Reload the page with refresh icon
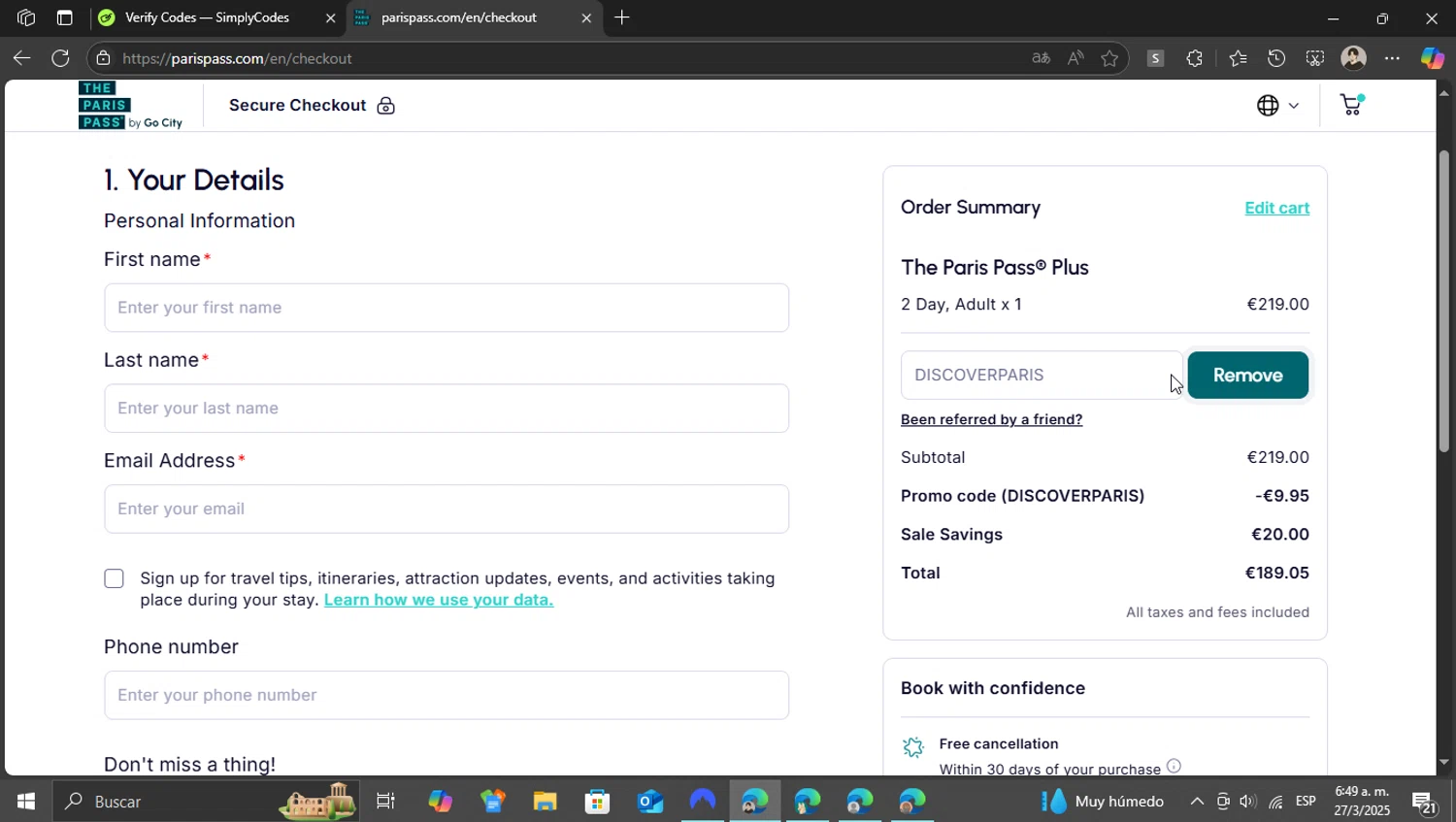 60,58
